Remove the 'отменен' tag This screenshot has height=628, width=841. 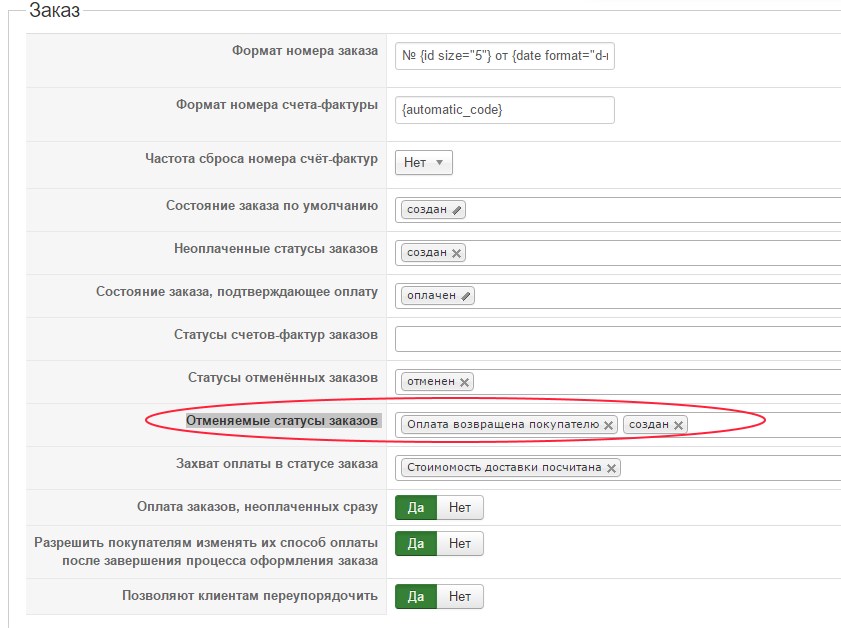tap(465, 382)
